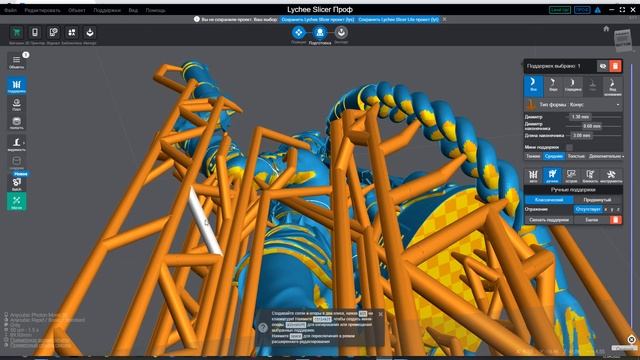Open the Вид menu
The height and width of the screenshot is (360, 640).
133,10
